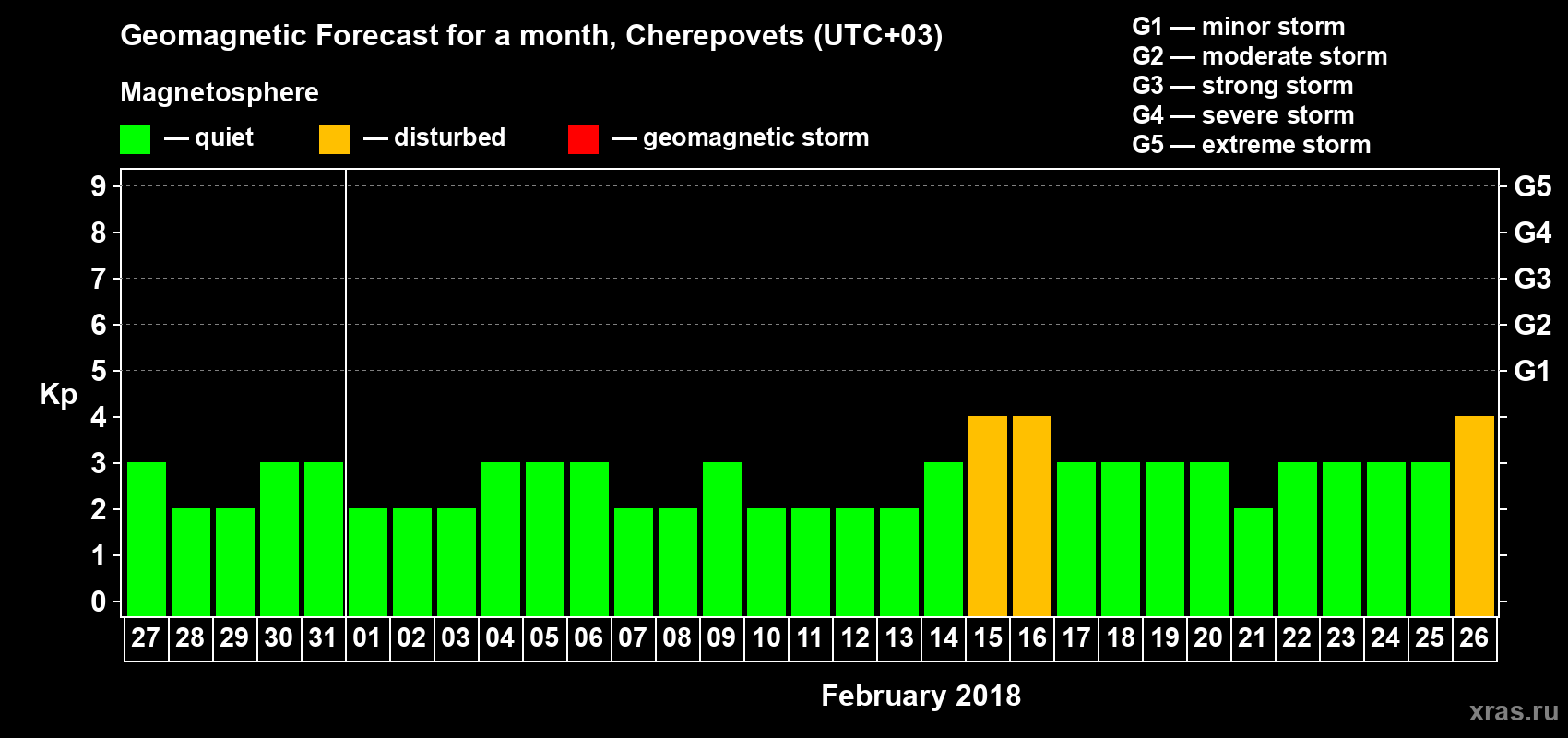Select the green bar for day 01
The width and height of the screenshot is (1568, 738).
point(368,562)
